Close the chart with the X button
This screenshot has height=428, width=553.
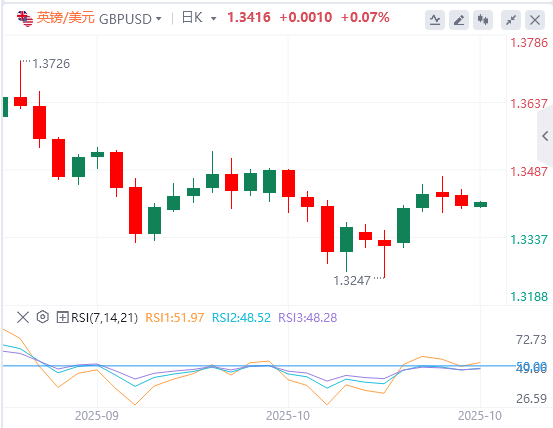click(x=535, y=20)
